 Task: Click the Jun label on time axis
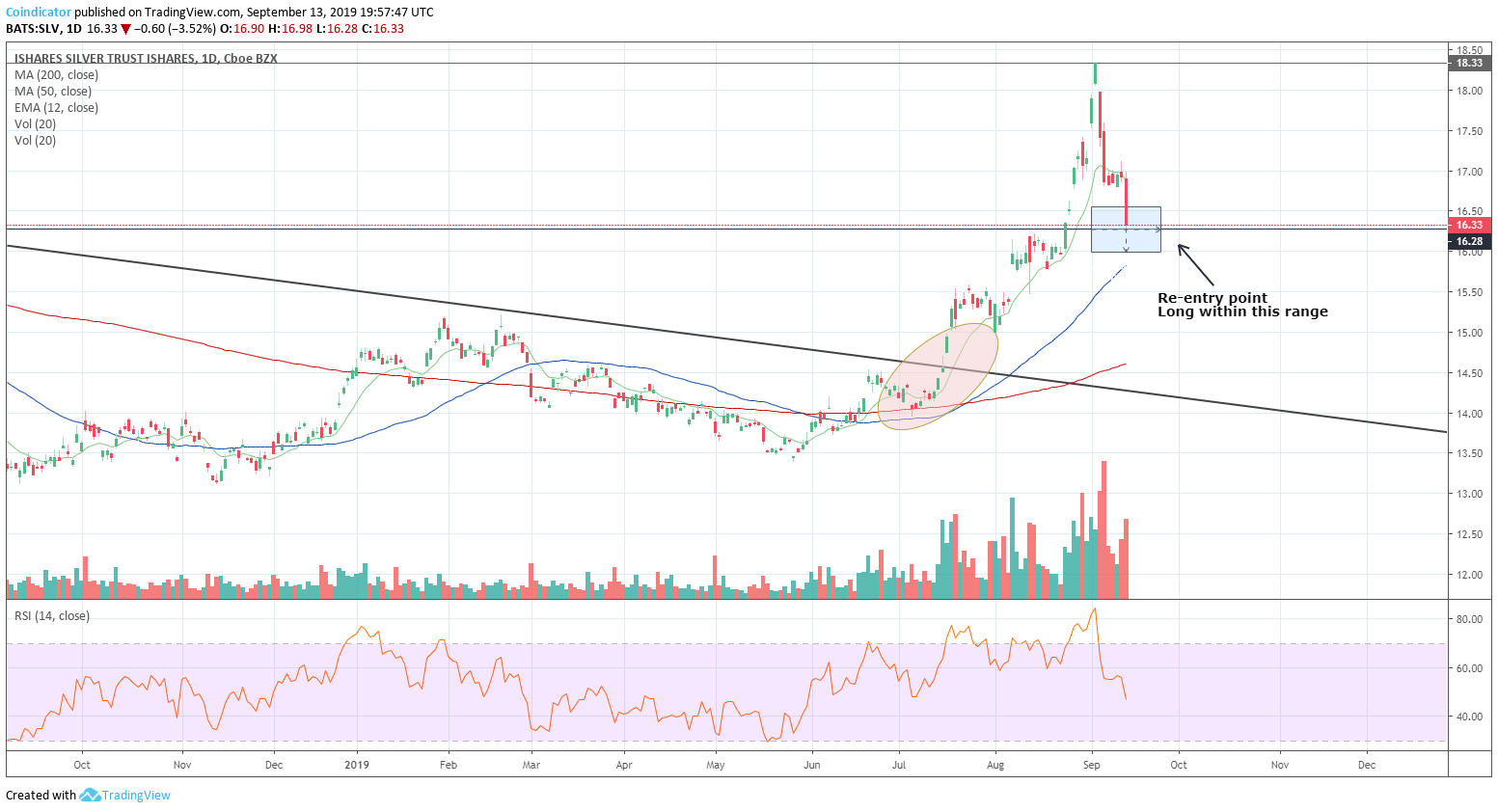tap(811, 765)
